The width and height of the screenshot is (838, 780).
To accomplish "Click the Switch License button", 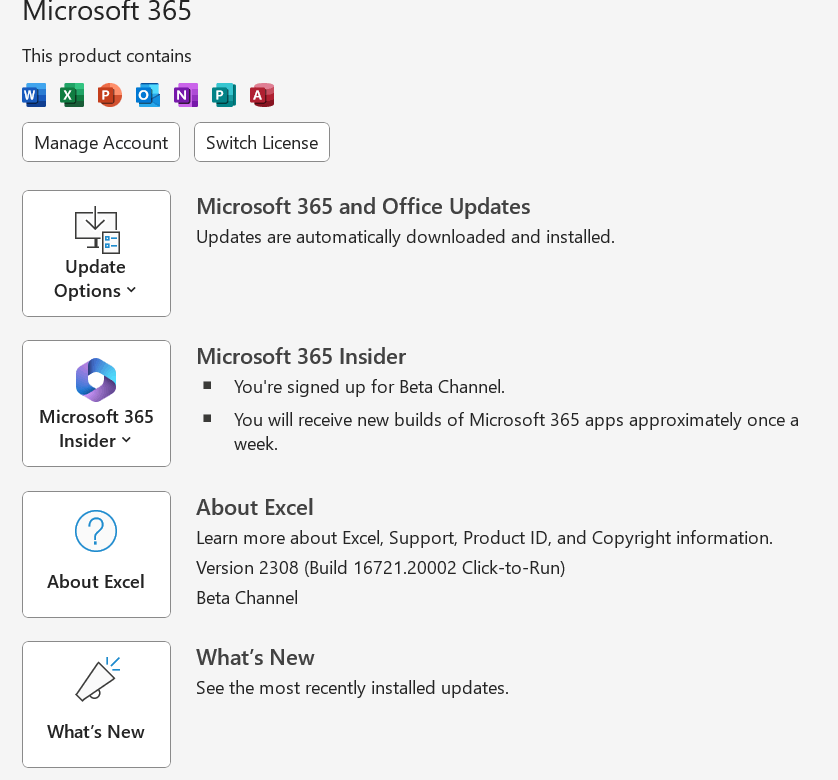I will pos(262,142).
